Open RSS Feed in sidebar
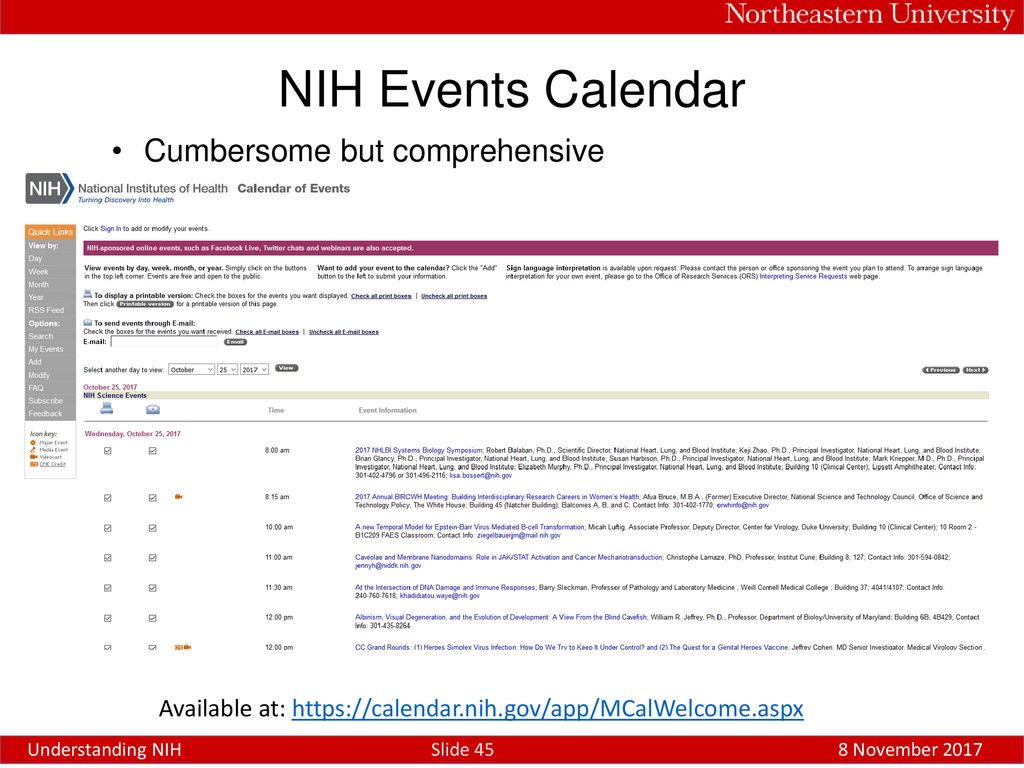This screenshot has height=768, width=1024. coord(46,310)
